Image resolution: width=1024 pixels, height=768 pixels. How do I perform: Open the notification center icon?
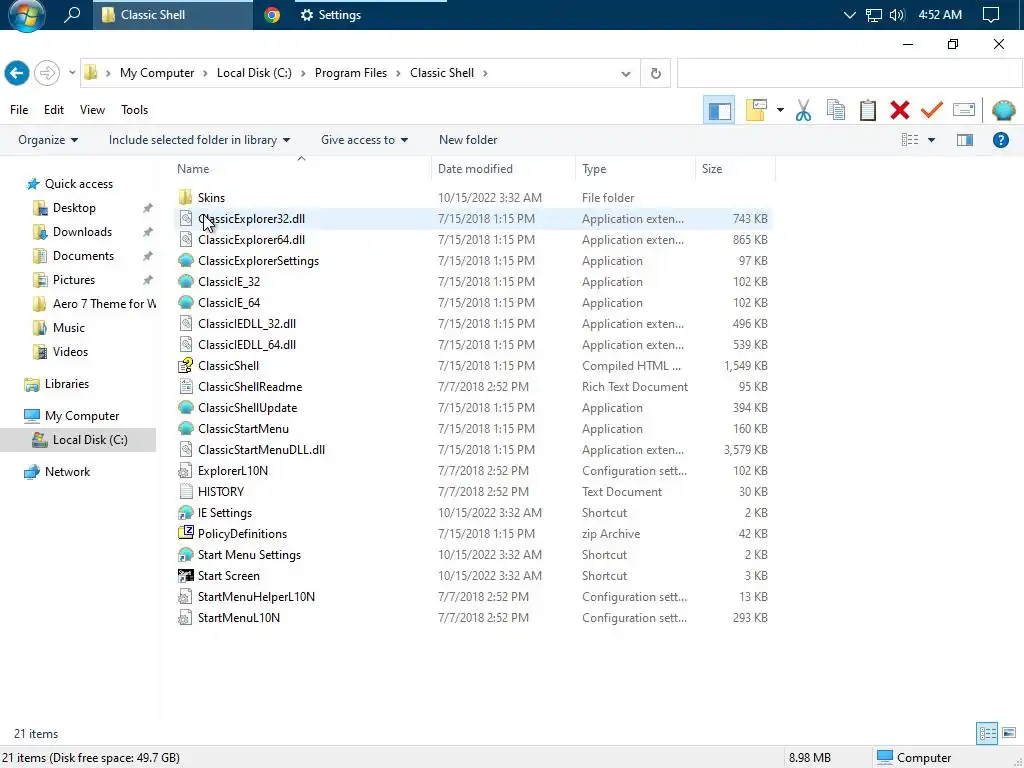point(991,14)
